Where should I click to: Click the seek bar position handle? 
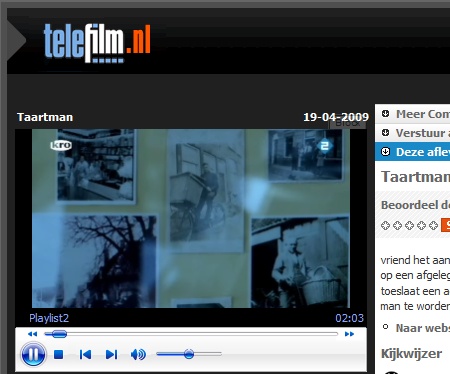(58, 334)
